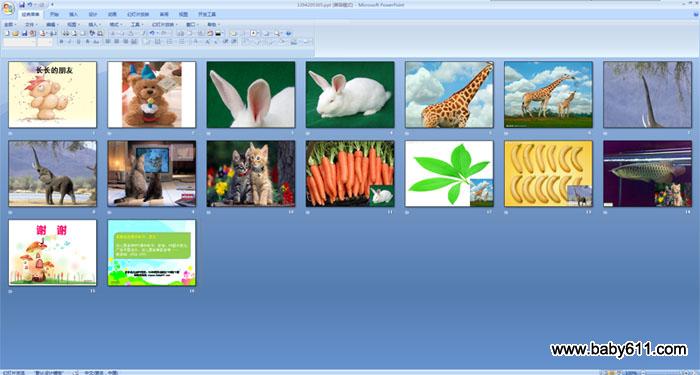The image size is (700, 375).
Task: Click Save icon in quick access toolbar
Action: click(x=22, y=4)
